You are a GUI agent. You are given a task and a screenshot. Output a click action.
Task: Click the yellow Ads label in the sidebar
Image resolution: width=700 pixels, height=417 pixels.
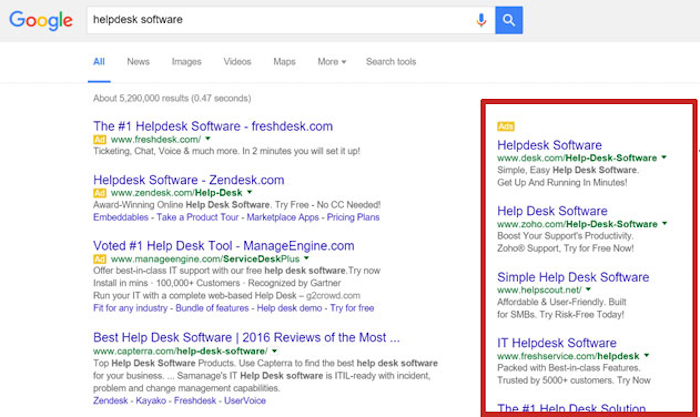[x=506, y=126]
